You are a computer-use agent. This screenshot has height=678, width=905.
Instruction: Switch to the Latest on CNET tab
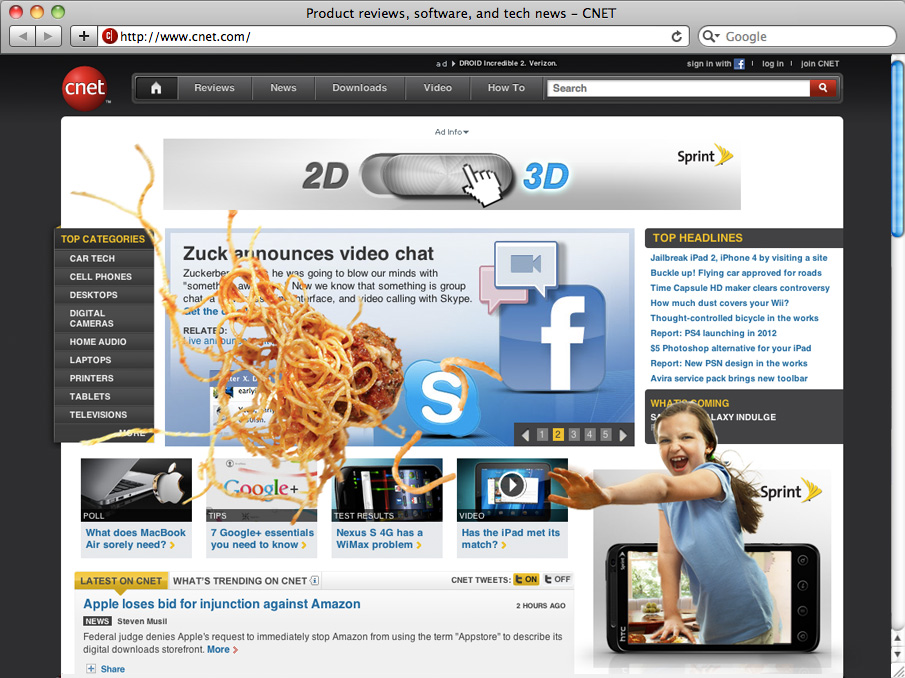coord(121,580)
